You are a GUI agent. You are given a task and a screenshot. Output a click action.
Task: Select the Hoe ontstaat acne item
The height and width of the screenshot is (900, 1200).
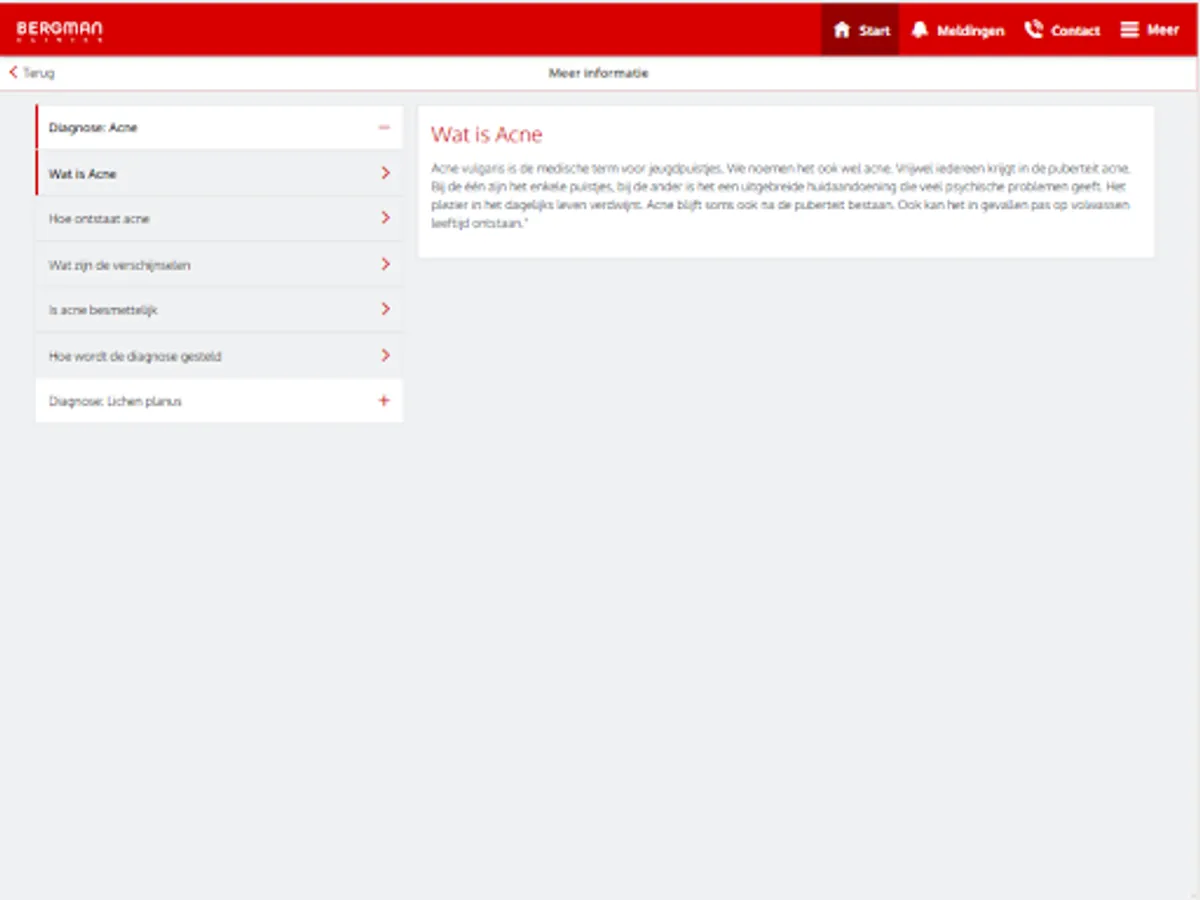219,218
